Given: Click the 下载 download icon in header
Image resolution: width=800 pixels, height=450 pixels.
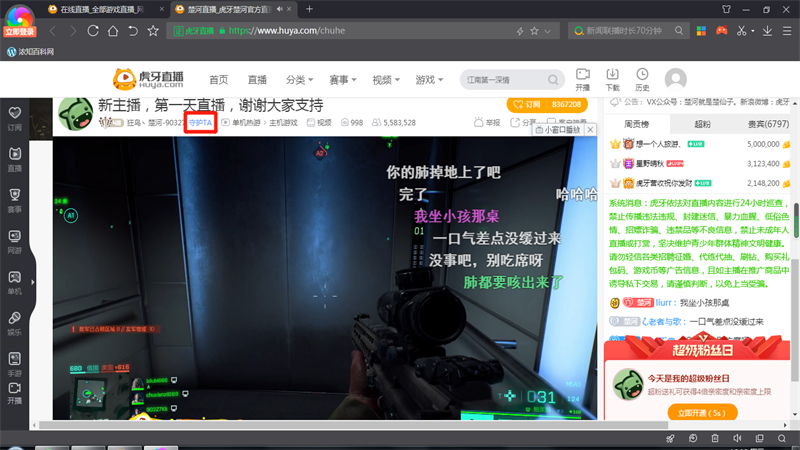Looking at the screenshot, I should 612,80.
